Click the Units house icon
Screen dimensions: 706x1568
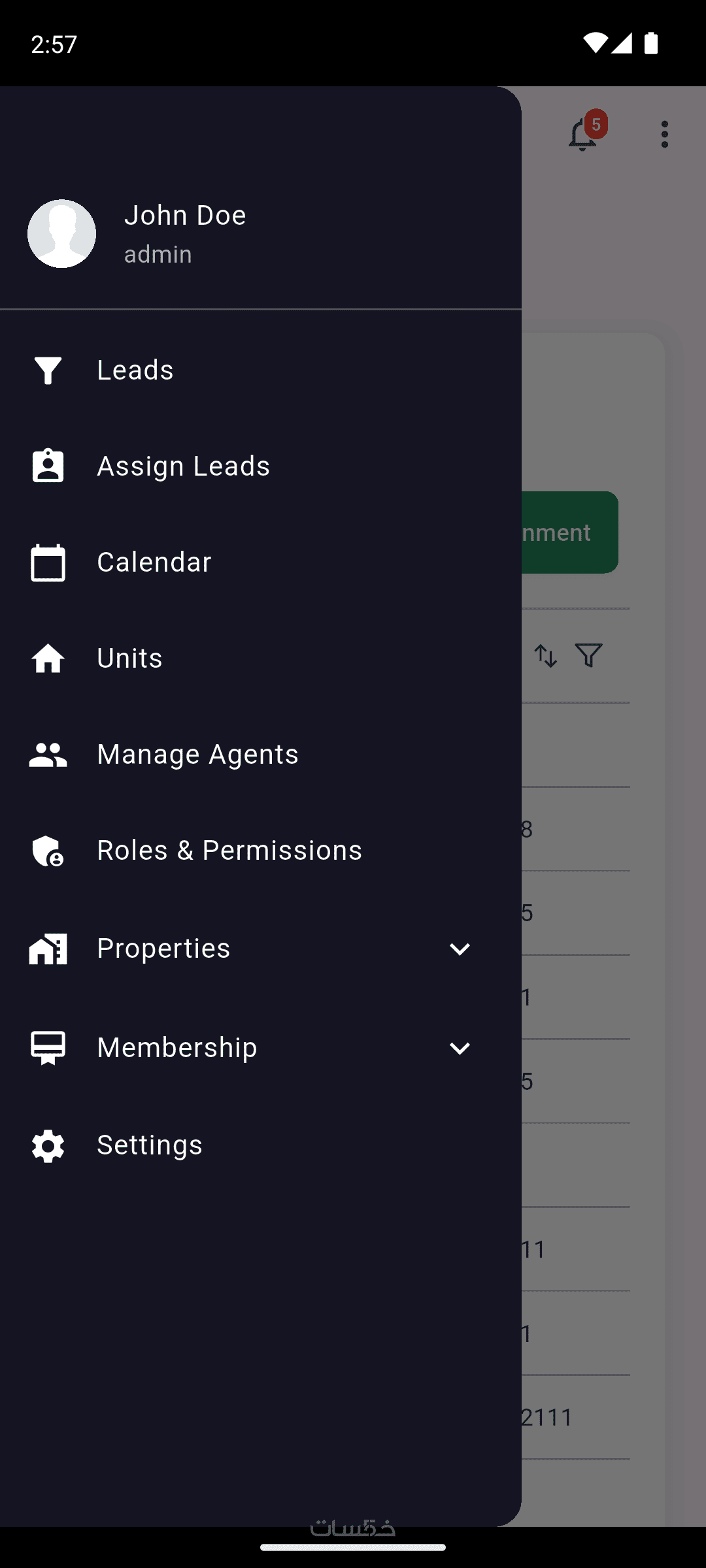[48, 658]
